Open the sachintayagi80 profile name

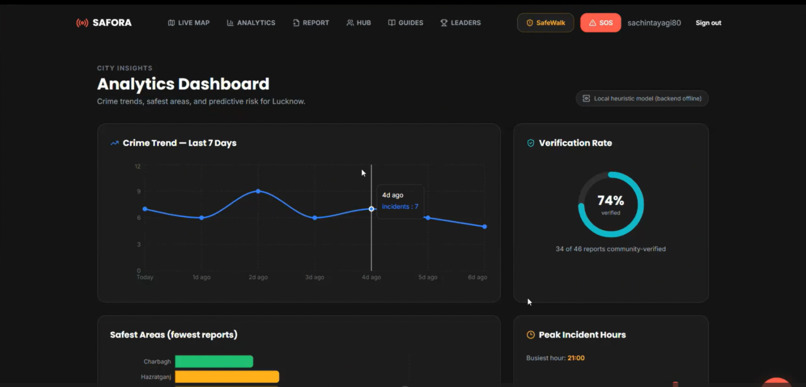tap(654, 23)
